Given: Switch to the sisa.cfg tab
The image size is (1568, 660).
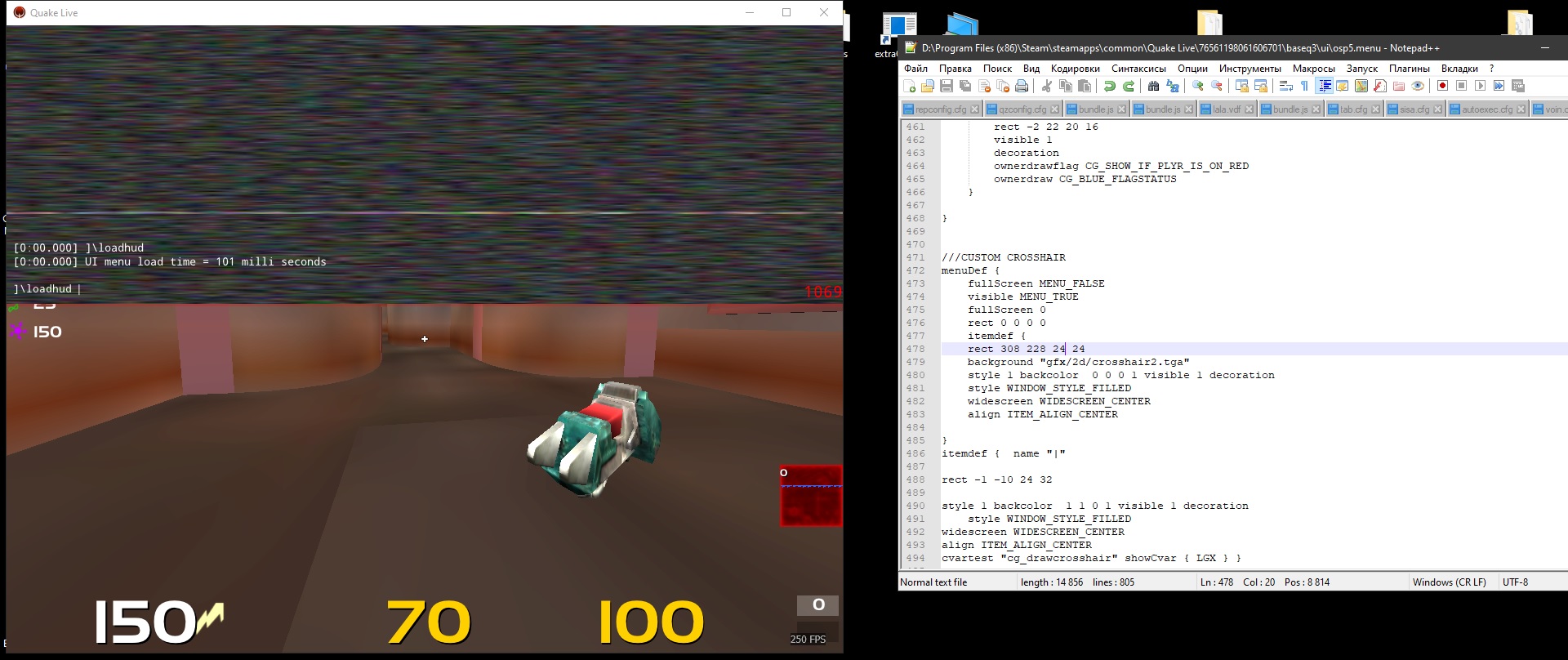Looking at the screenshot, I should point(1414,109).
